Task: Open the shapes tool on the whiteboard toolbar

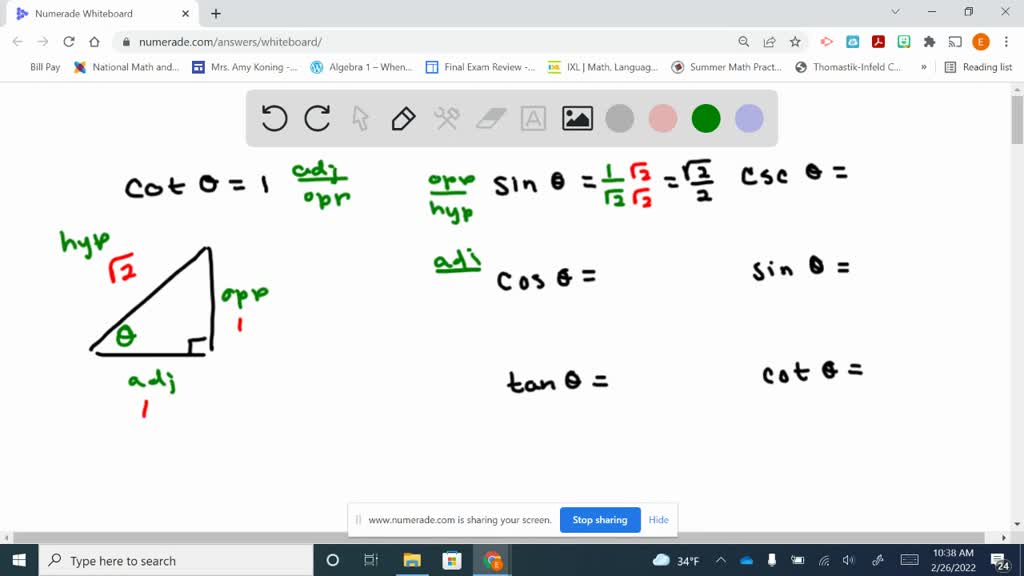Action: [445, 118]
